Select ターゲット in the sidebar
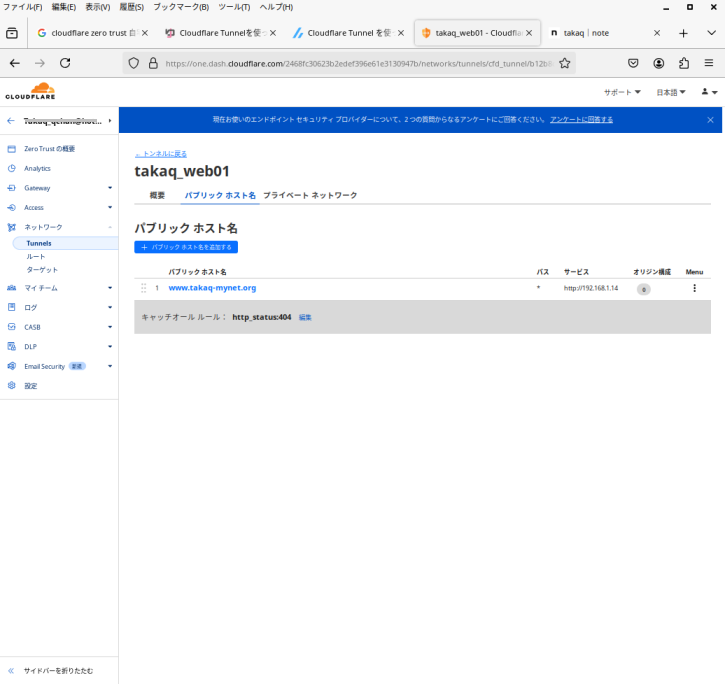Screen dimensions: 725x684 42,270
